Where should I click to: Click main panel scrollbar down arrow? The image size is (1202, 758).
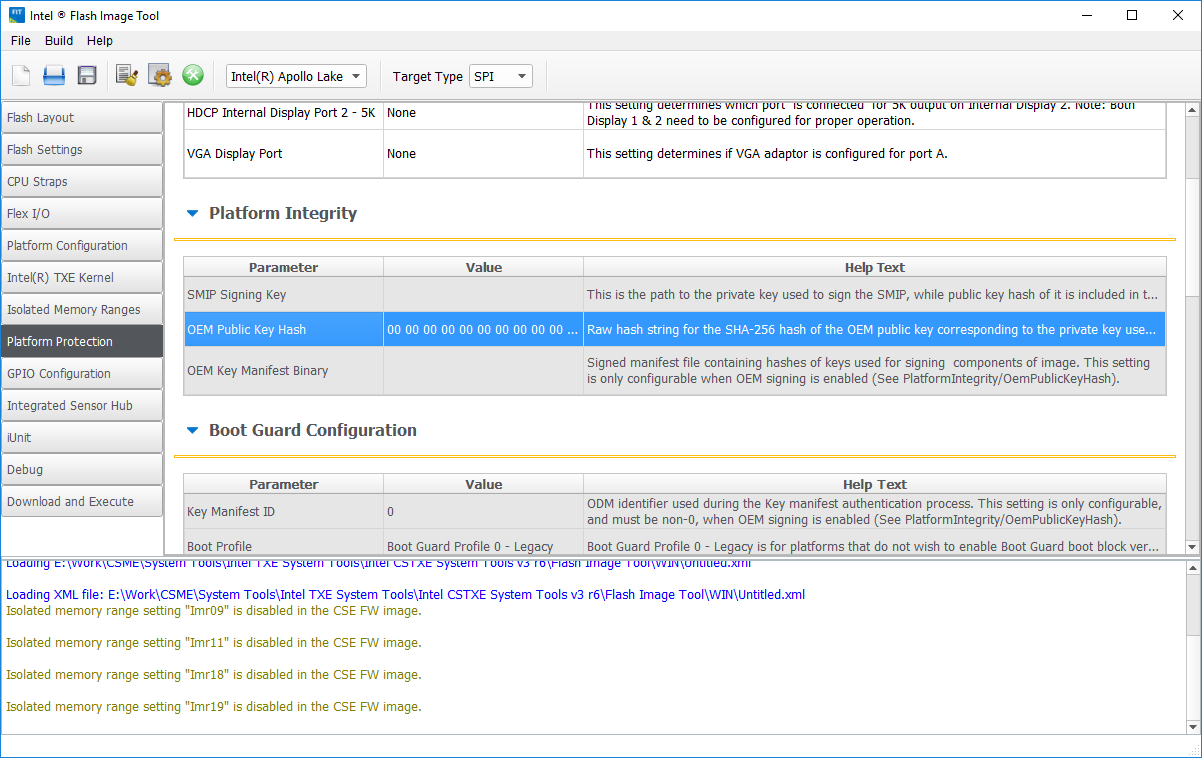[1192, 547]
